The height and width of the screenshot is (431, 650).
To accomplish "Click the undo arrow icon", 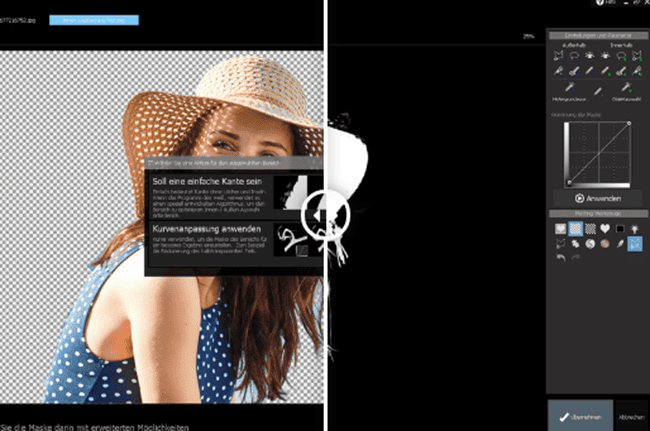I will tap(560, 259).
